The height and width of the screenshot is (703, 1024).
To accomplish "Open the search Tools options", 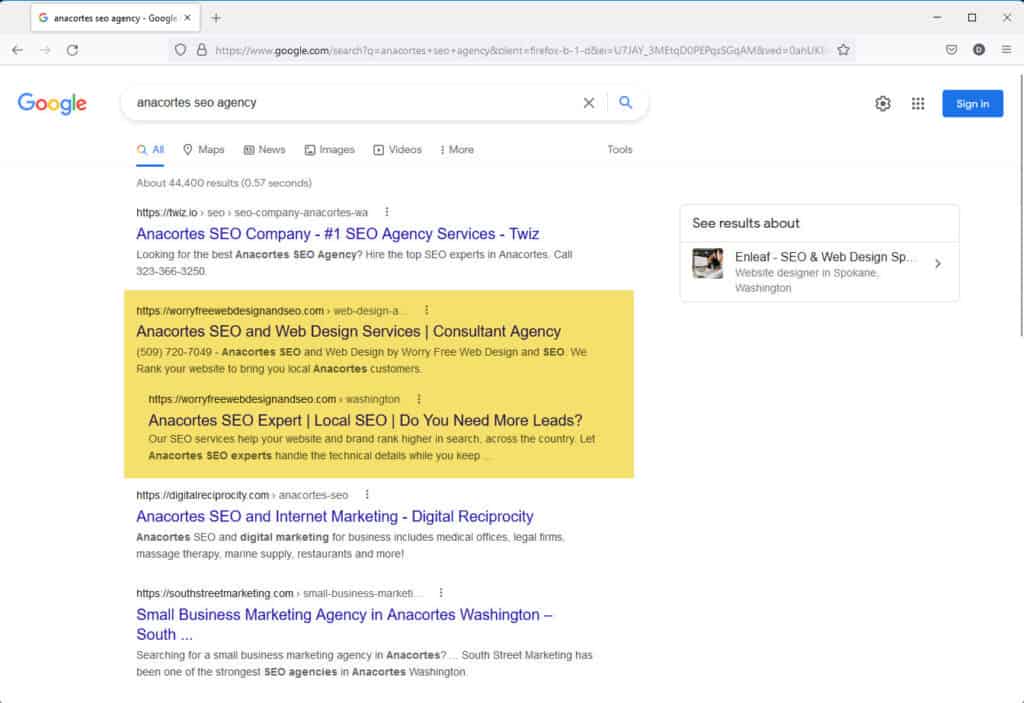I will (620, 150).
